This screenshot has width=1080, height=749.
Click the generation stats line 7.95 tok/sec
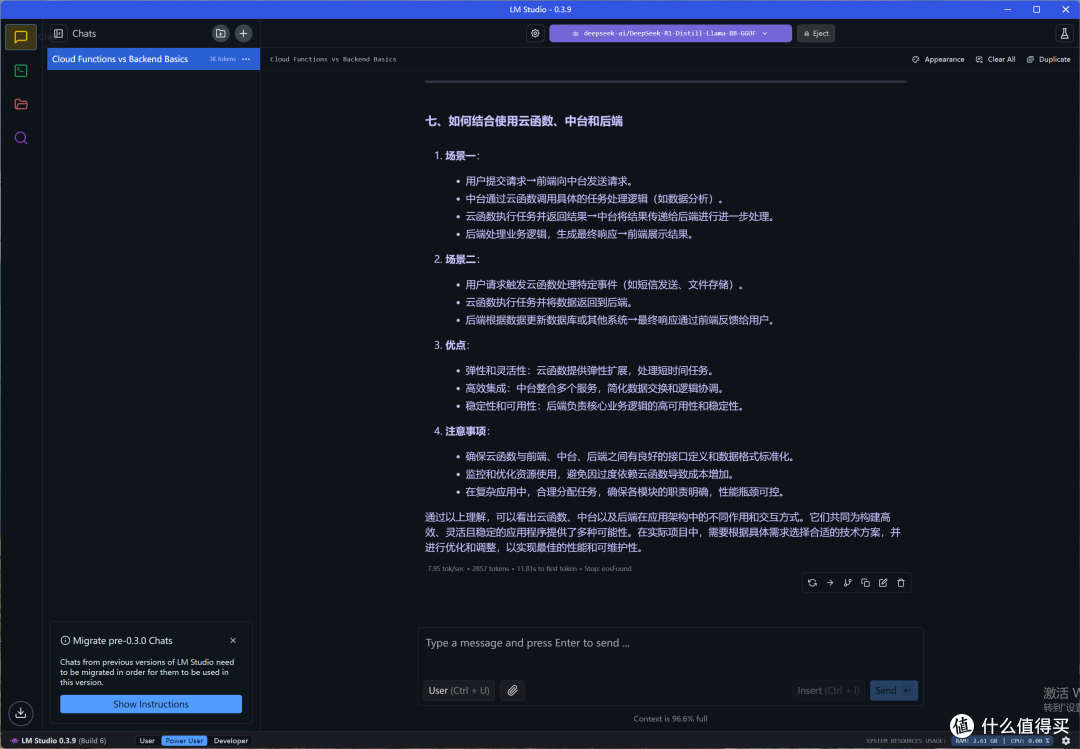coord(529,568)
